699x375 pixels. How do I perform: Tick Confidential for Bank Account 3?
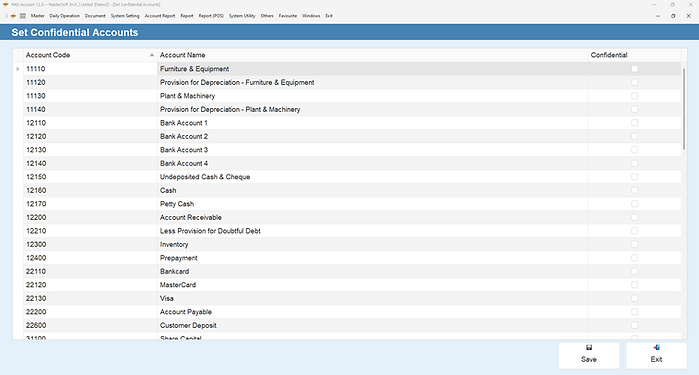[x=634, y=150]
